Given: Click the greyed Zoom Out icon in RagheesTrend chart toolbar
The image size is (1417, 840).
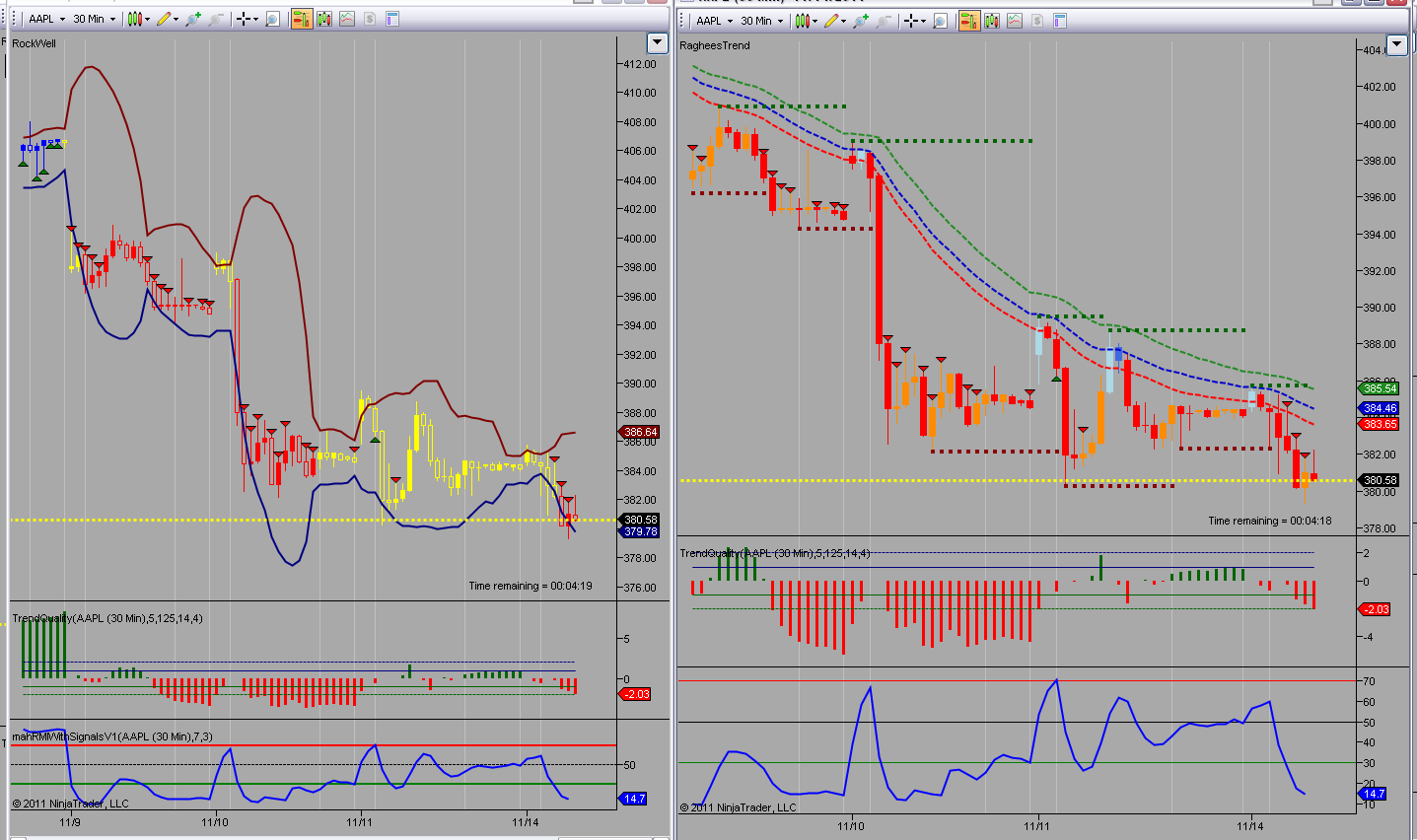Looking at the screenshot, I should pos(884,21).
